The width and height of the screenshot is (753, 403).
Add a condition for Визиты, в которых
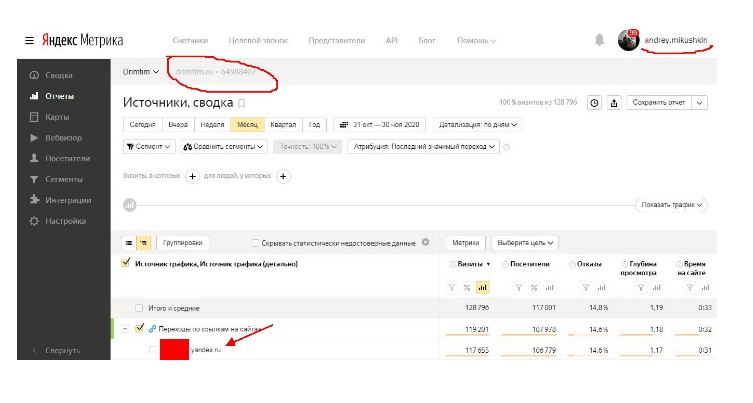click(193, 177)
